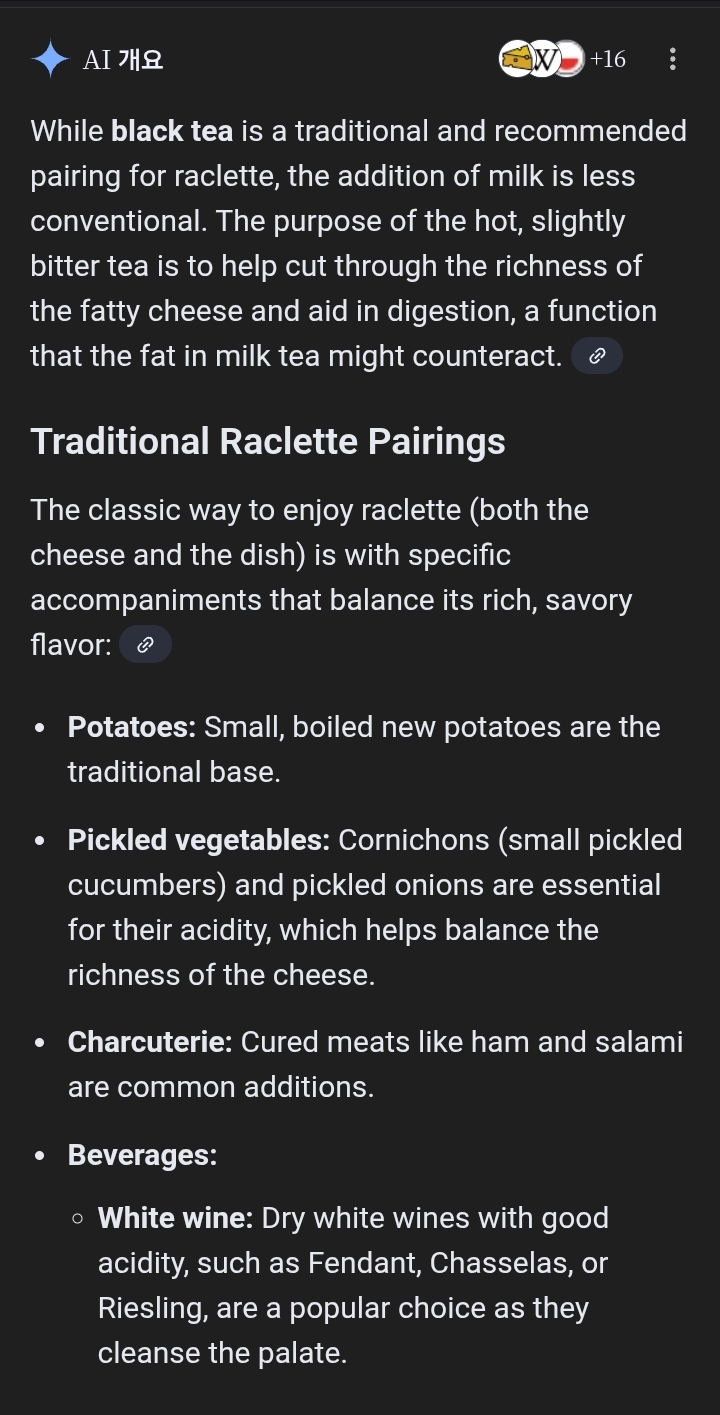Select the 'Charcuterie:' list item label
The width and height of the screenshot is (720, 1415).
[x=150, y=1042]
